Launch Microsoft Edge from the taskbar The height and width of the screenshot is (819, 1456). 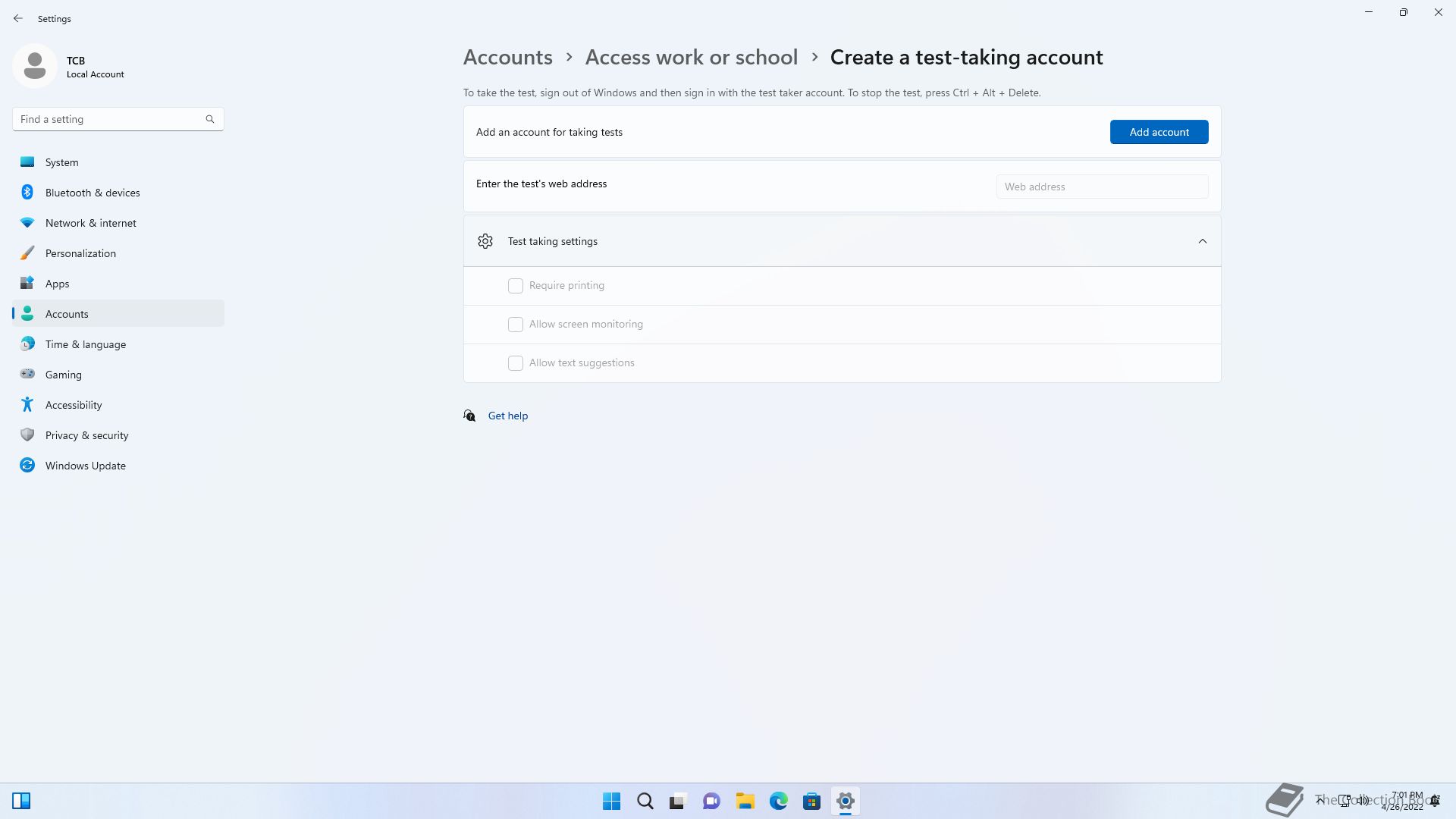point(778,801)
